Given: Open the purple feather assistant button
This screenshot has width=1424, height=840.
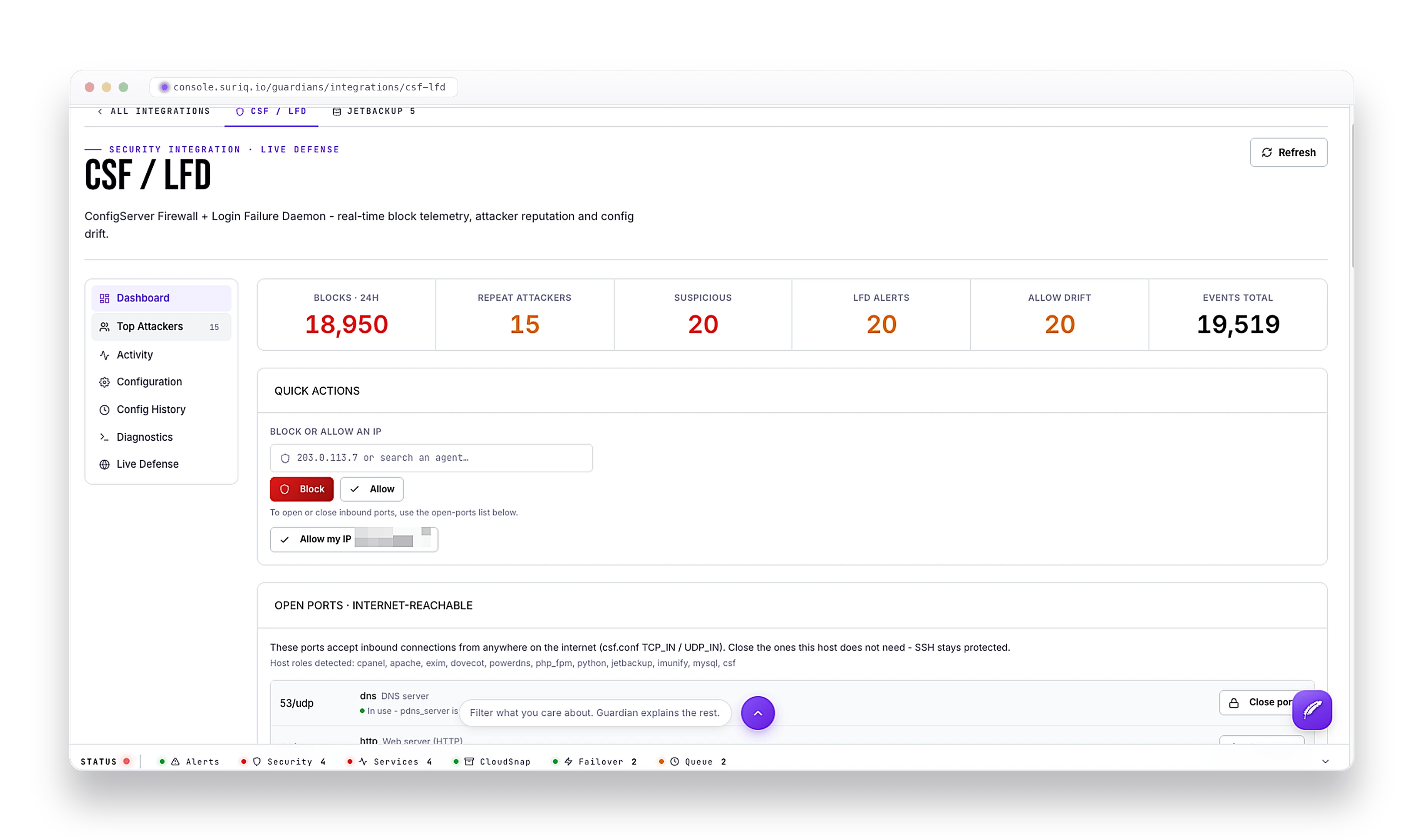Looking at the screenshot, I should (1311, 710).
